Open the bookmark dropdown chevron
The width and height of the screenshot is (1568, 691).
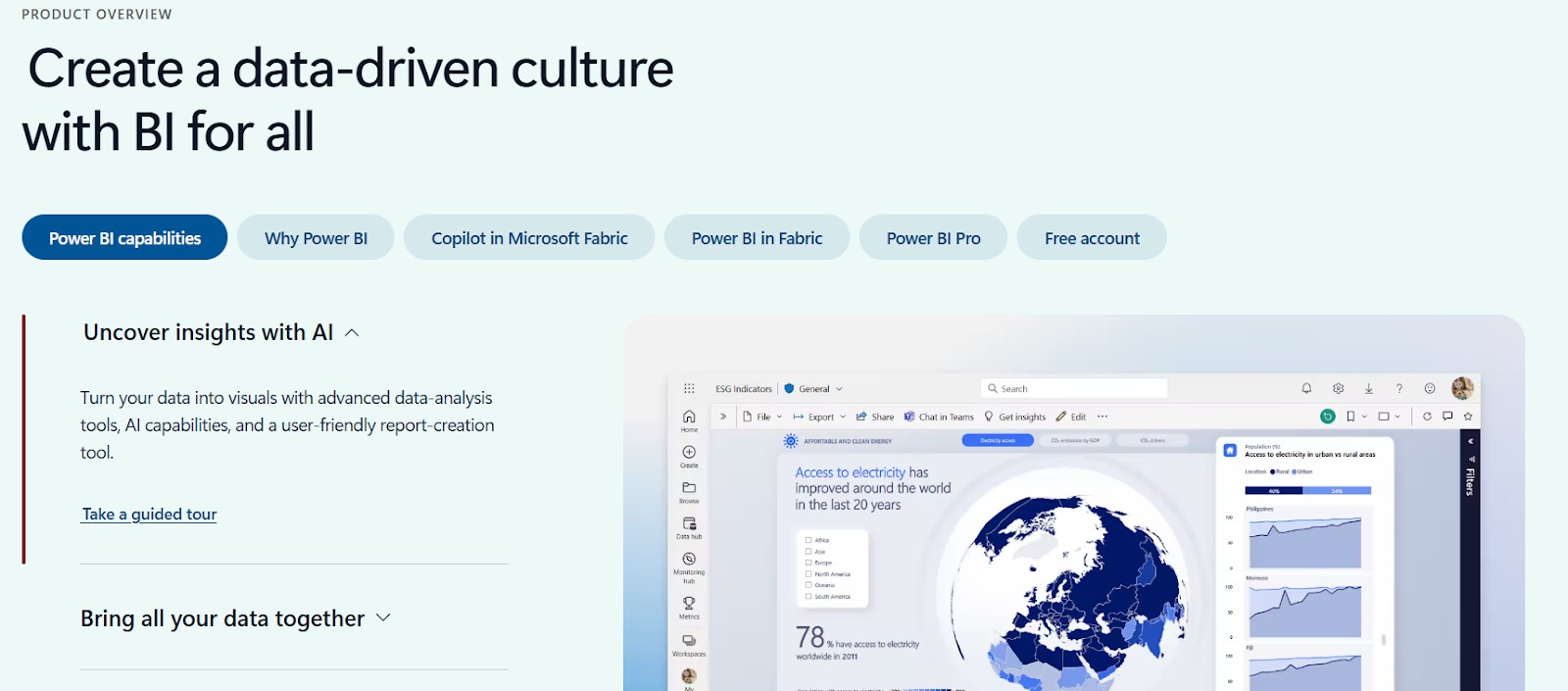click(x=1364, y=417)
